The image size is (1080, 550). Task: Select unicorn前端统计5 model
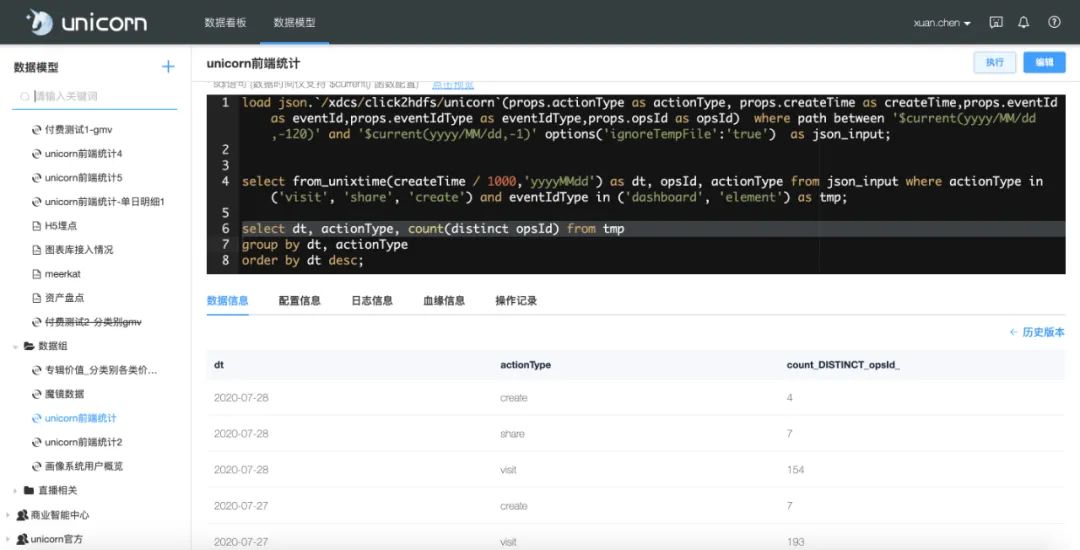click(x=83, y=178)
